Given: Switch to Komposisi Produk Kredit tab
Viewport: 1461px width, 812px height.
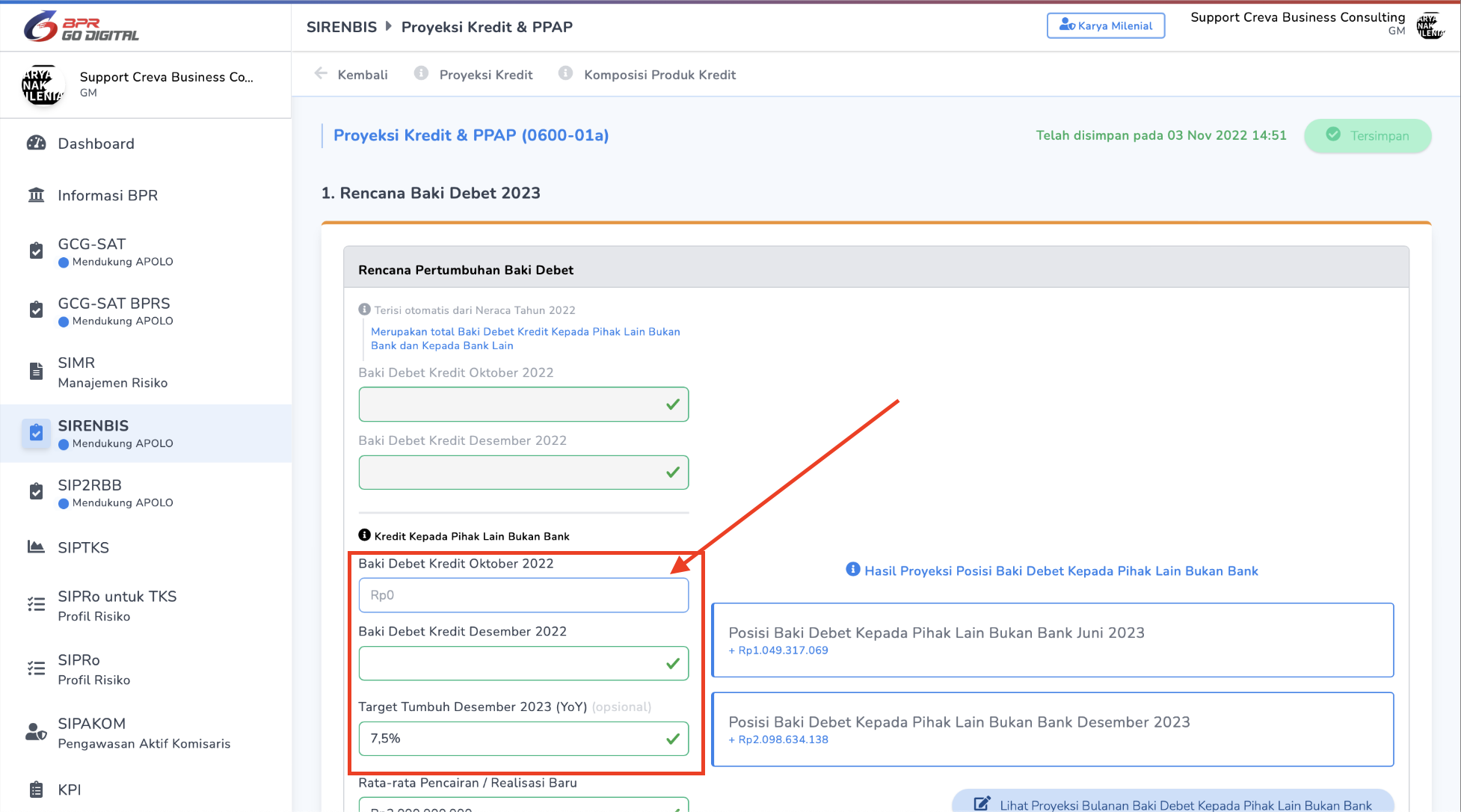Looking at the screenshot, I should (659, 75).
